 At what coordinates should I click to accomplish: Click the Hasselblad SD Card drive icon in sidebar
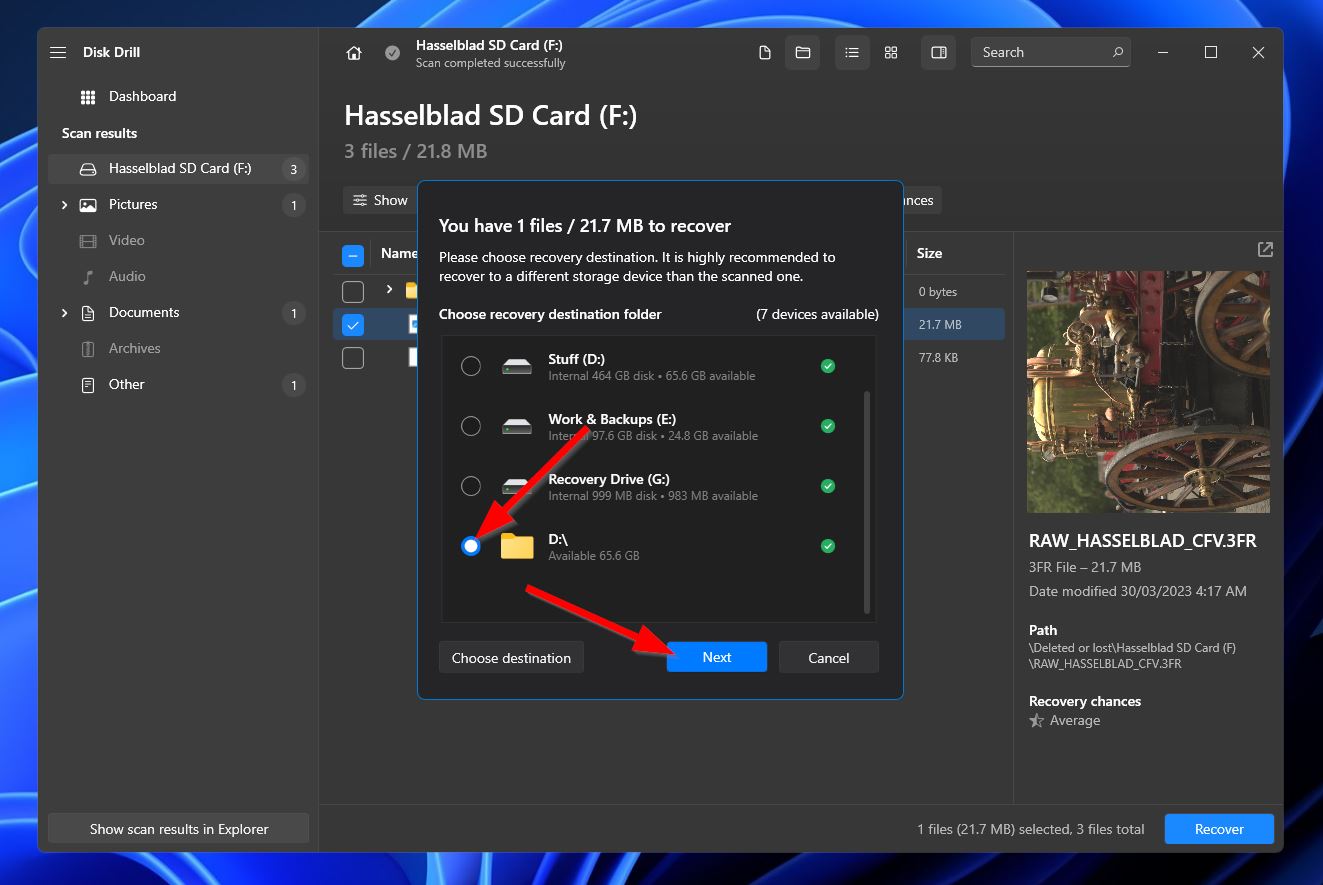pyautogui.click(x=88, y=169)
